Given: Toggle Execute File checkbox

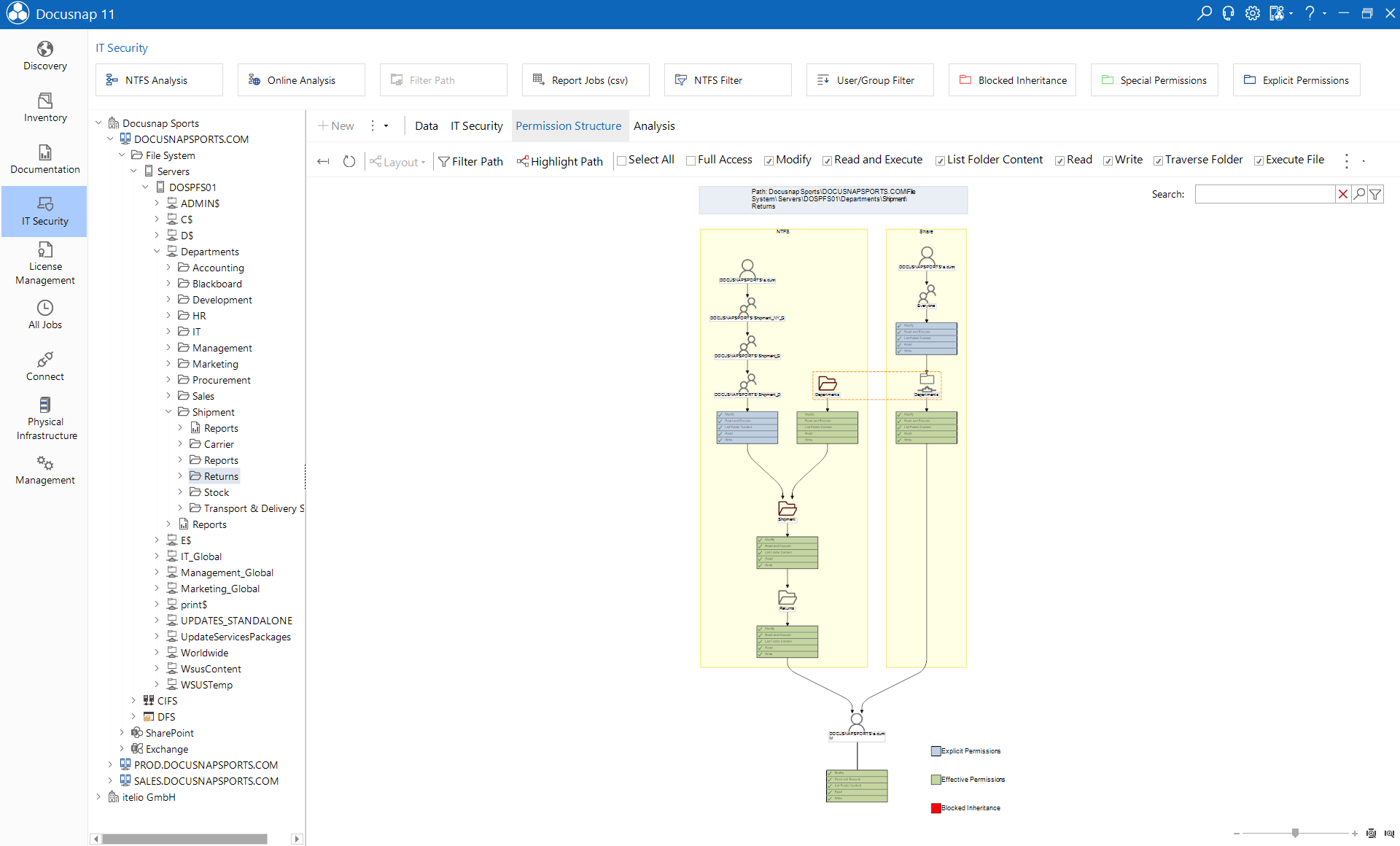Looking at the screenshot, I should [1259, 160].
